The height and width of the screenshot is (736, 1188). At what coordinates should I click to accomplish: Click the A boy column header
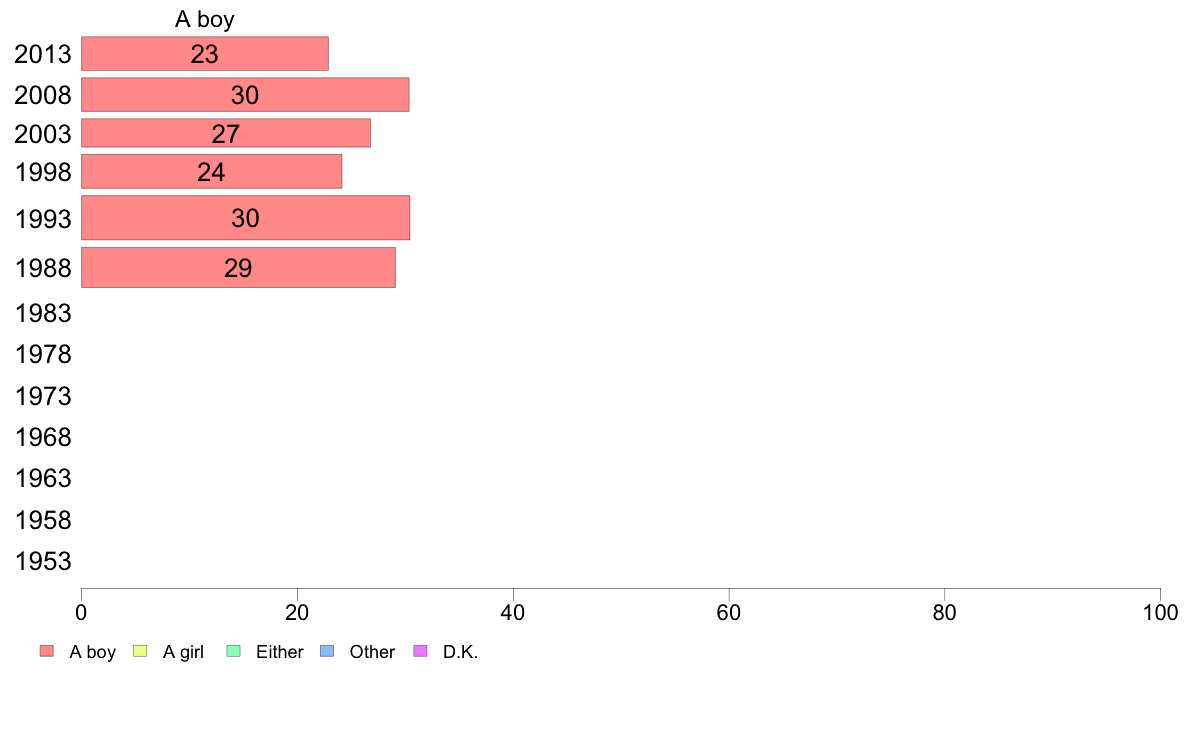(205, 19)
